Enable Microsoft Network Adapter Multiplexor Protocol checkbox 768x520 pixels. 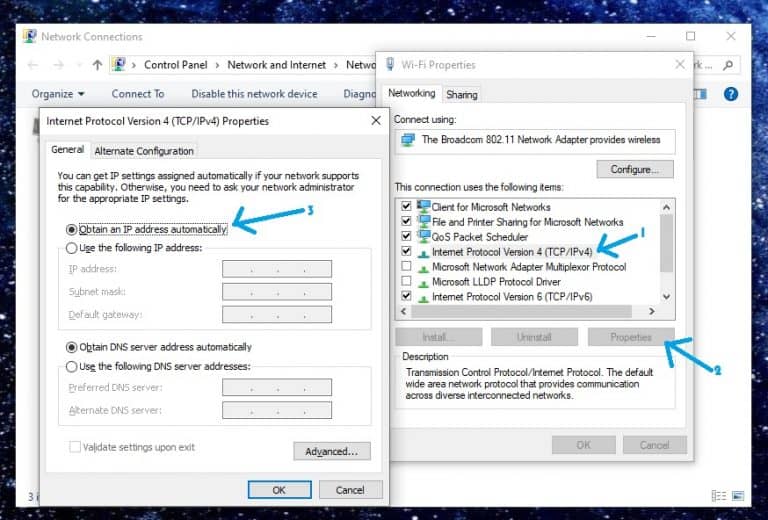tap(406, 266)
